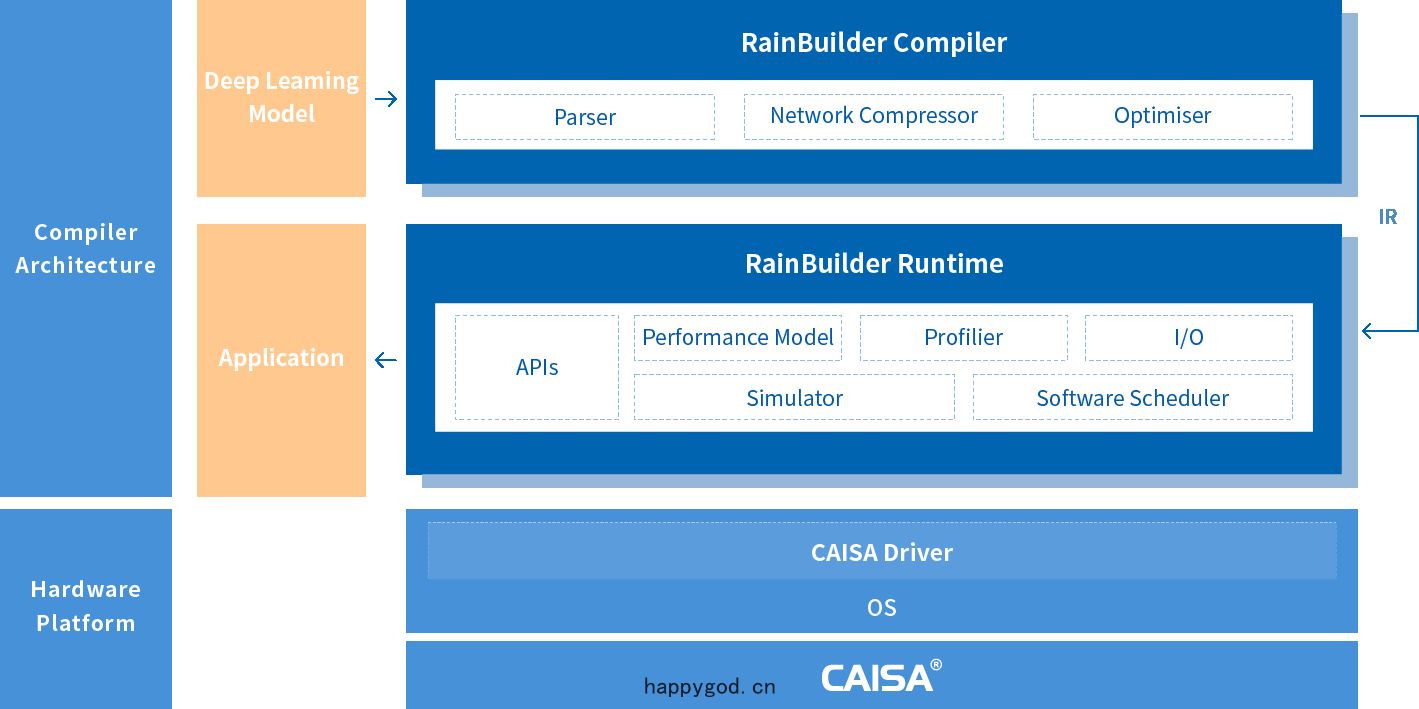The width and height of the screenshot is (1419, 709).
Task: Click the IR label beside the connector
Action: pyautogui.click(x=1388, y=217)
